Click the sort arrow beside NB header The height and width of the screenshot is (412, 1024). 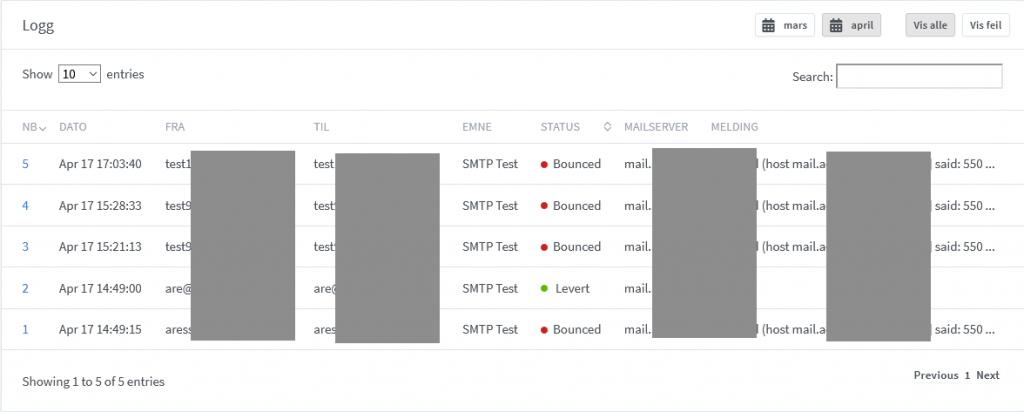pyautogui.click(x=43, y=127)
